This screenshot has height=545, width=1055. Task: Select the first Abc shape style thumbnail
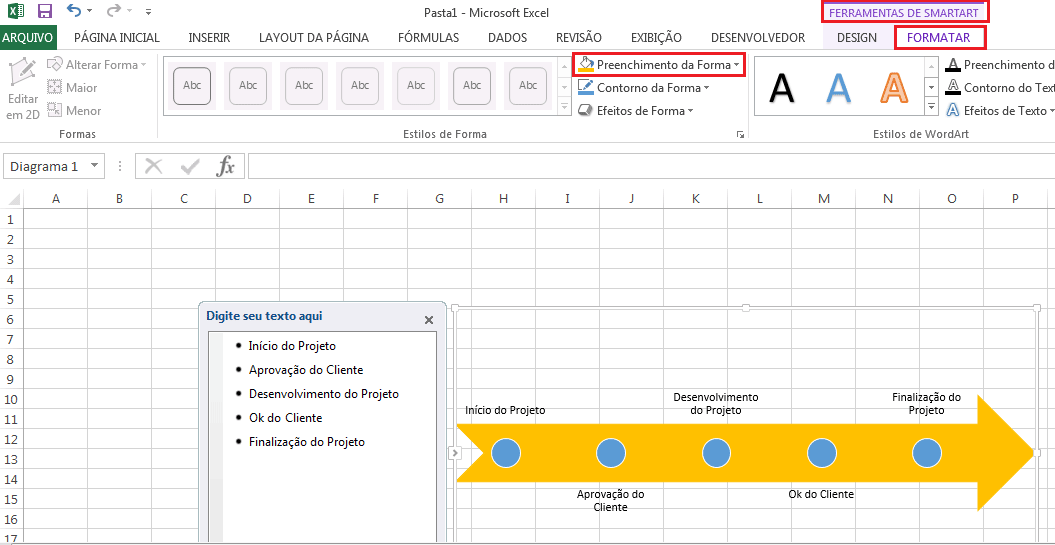(x=192, y=86)
